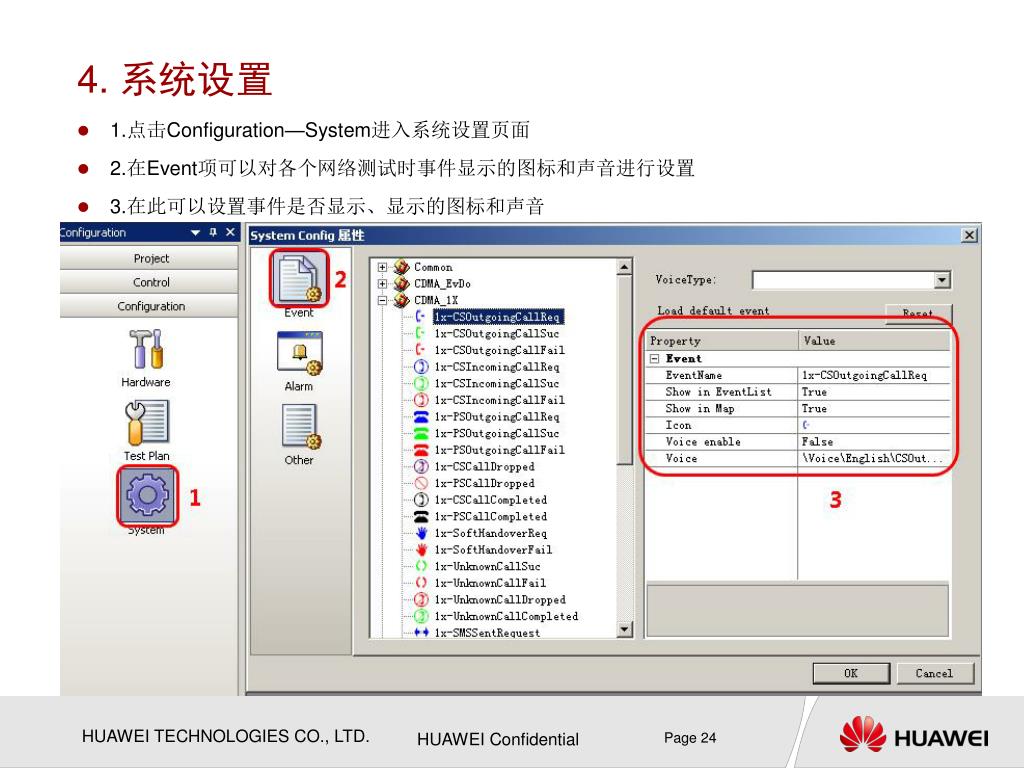The height and width of the screenshot is (768, 1024).
Task: Pin the Configuration panel
Action: click(x=213, y=232)
